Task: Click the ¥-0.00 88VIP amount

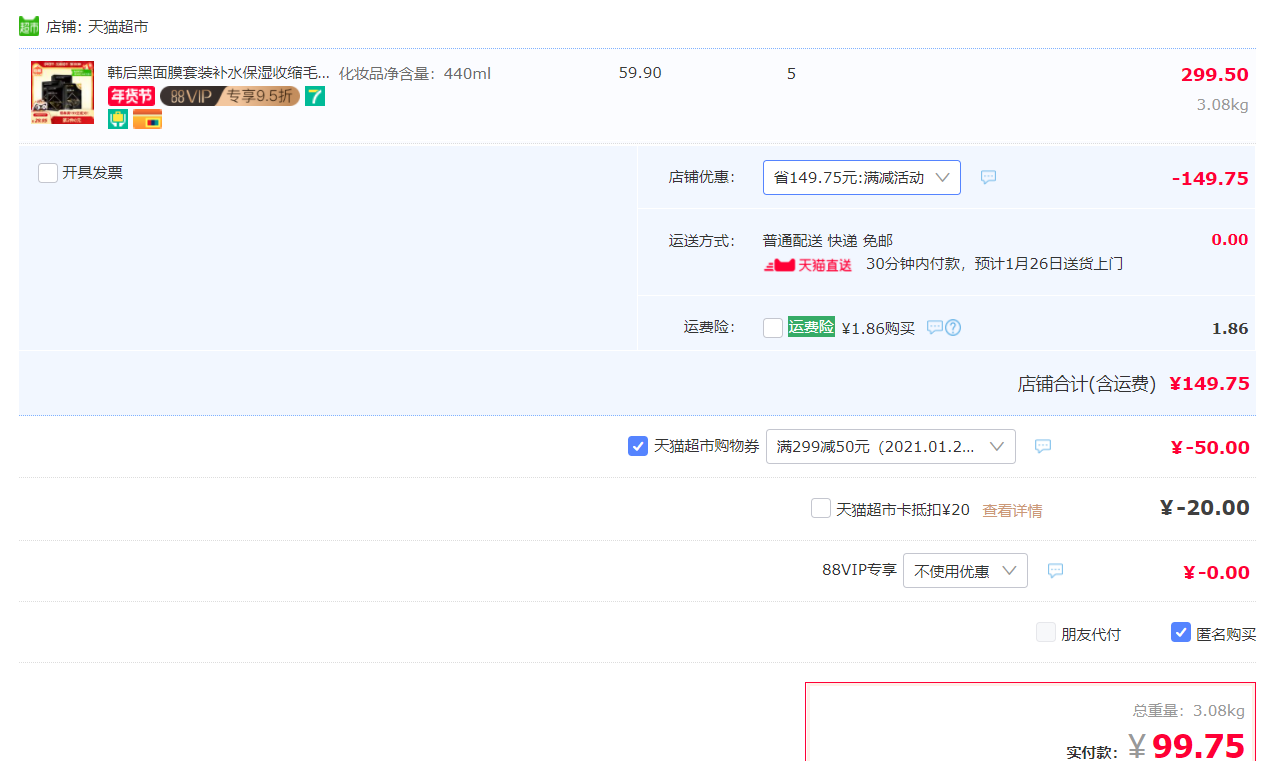Action: pyautogui.click(x=1216, y=573)
